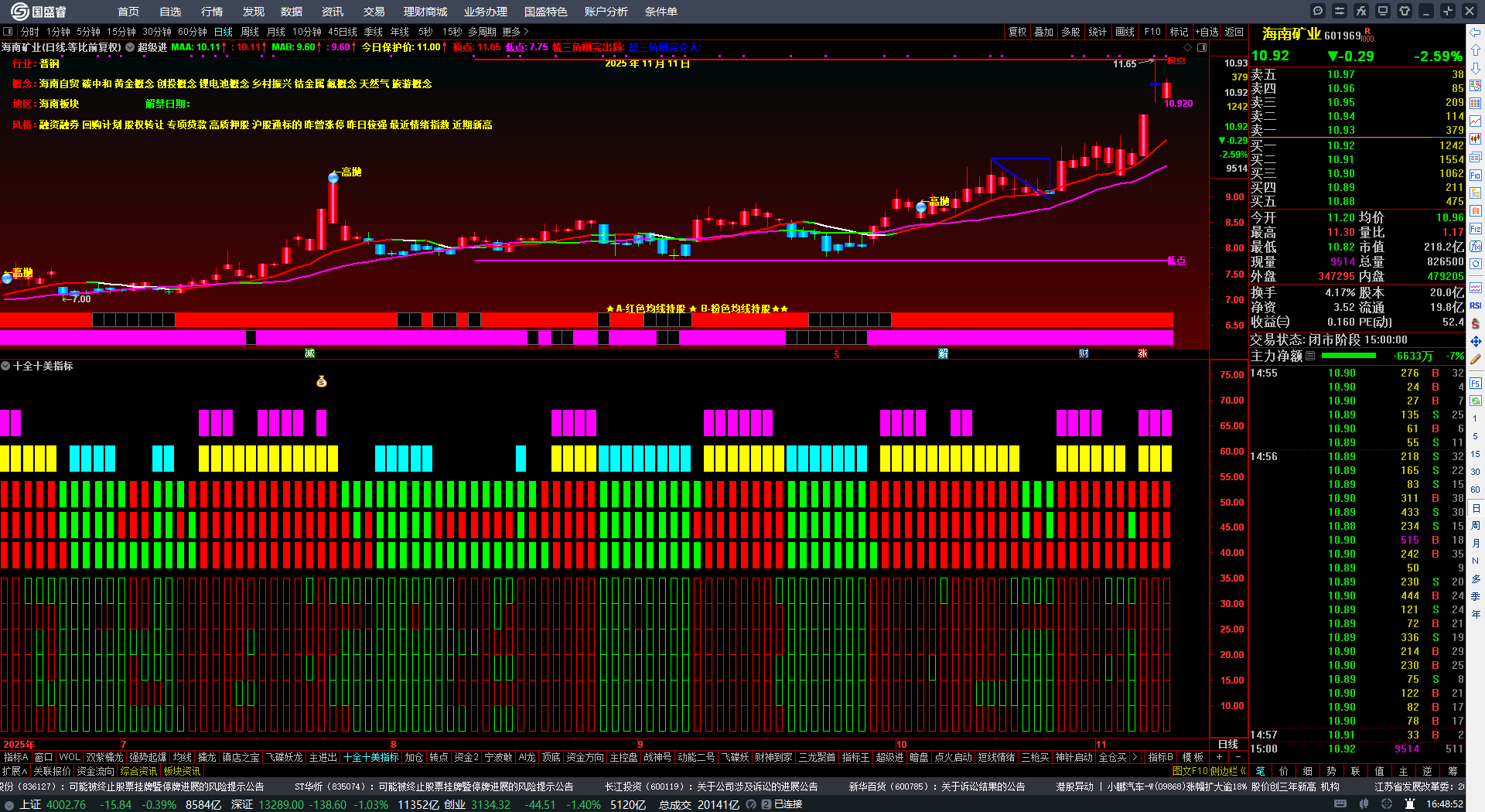Open the 交易 menu
Screen dimensions: 1485x812
374,12
